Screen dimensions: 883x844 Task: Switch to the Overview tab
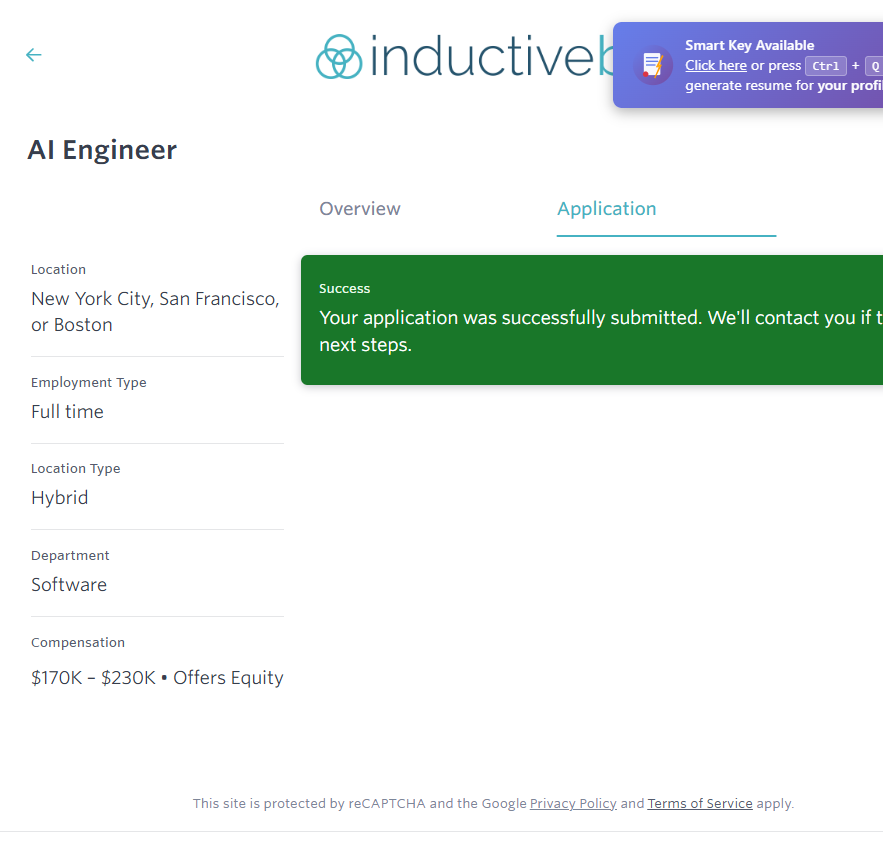click(x=360, y=209)
